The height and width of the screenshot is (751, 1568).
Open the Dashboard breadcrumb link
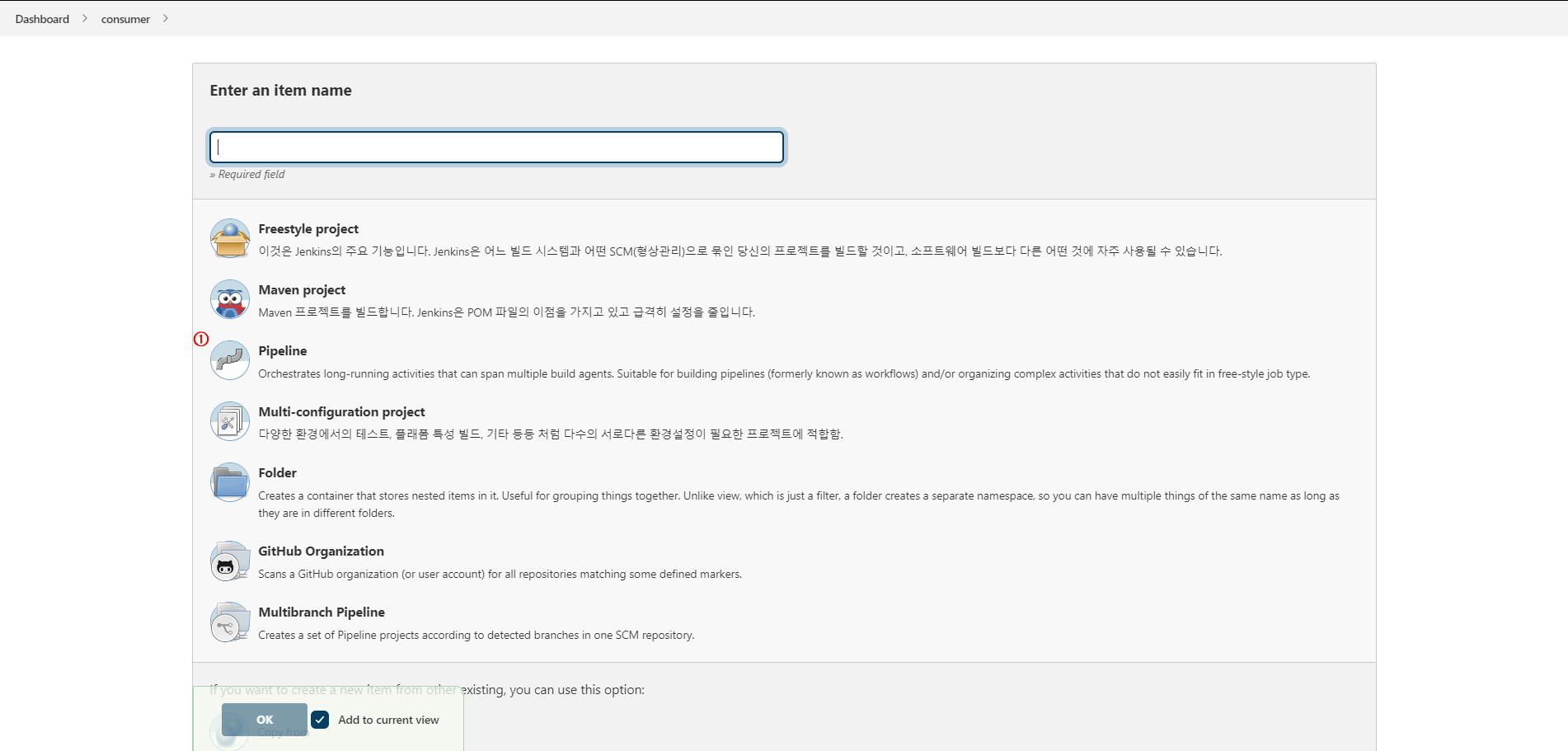[42, 19]
